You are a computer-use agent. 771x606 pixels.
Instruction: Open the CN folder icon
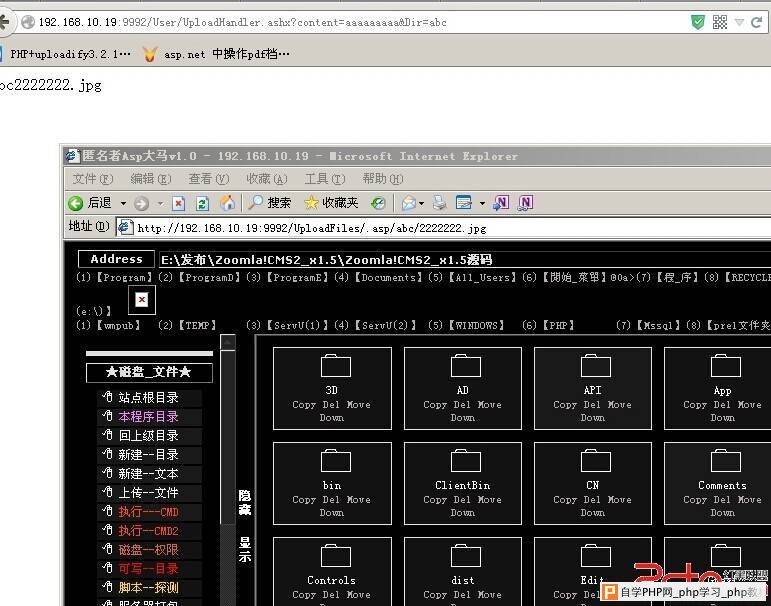coord(595,460)
